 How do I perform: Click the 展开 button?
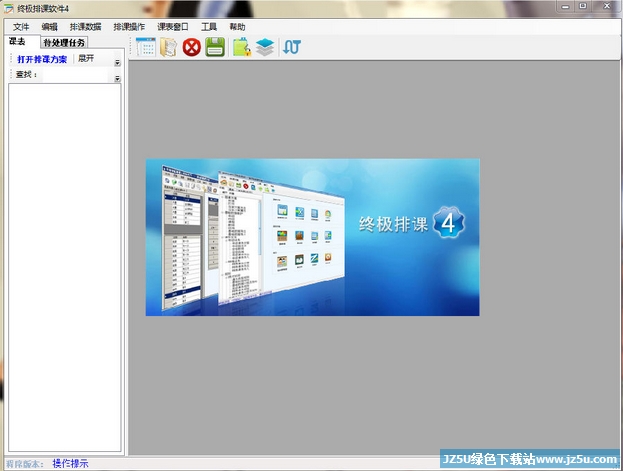click(x=86, y=58)
